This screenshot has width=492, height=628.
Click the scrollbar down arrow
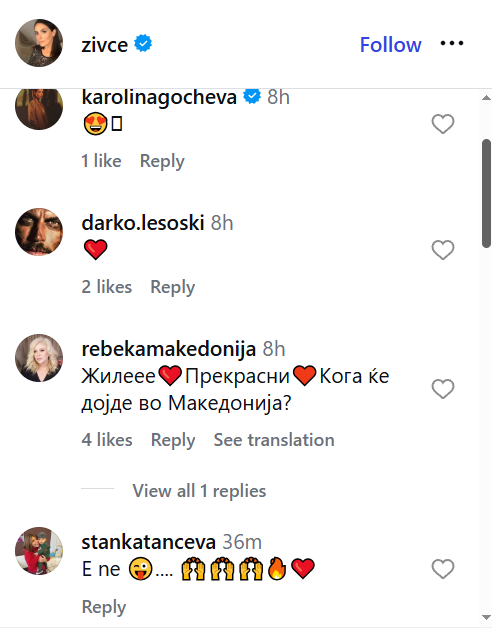coord(486,617)
